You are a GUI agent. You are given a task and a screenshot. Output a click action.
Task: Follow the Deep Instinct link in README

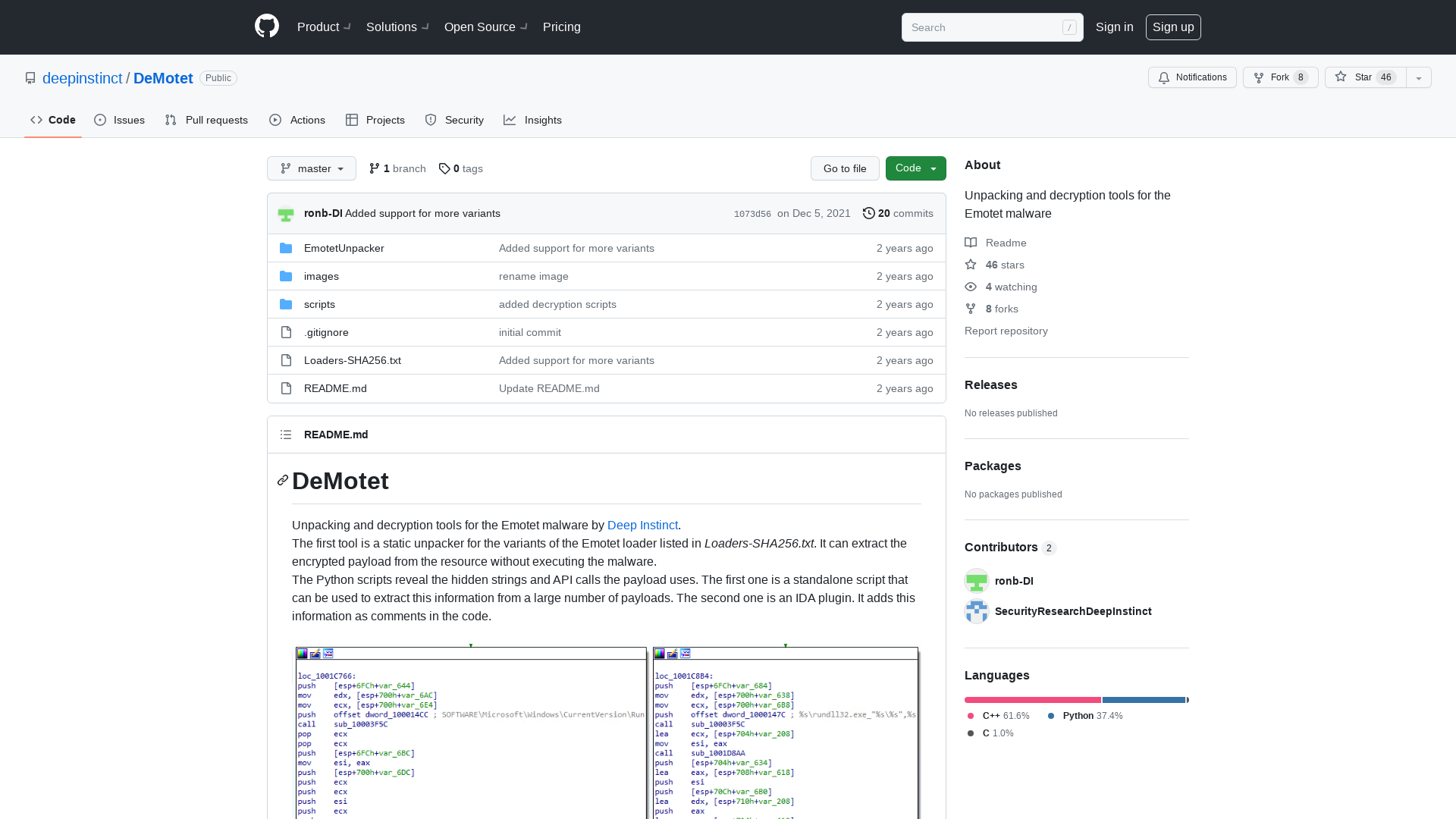(x=642, y=526)
